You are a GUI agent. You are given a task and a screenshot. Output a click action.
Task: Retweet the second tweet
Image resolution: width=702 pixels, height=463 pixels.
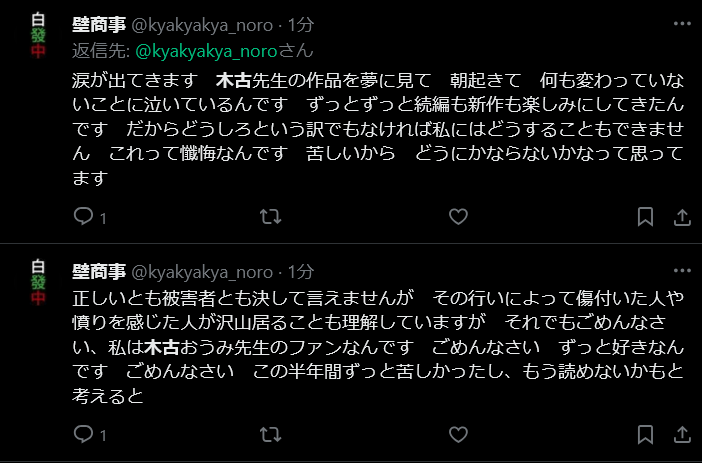click(270, 434)
